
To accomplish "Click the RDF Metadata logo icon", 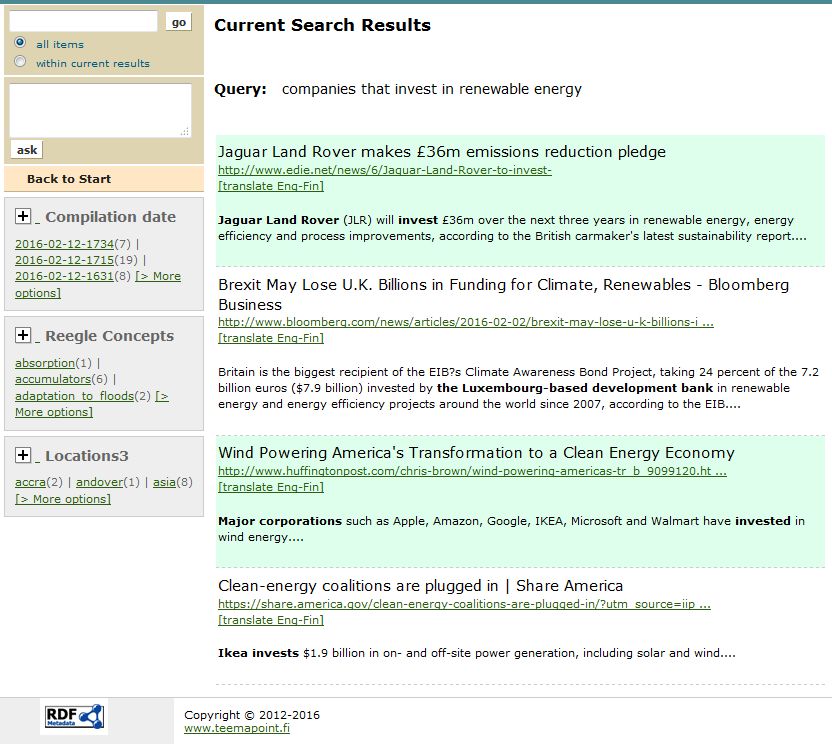I will coord(74,716).
